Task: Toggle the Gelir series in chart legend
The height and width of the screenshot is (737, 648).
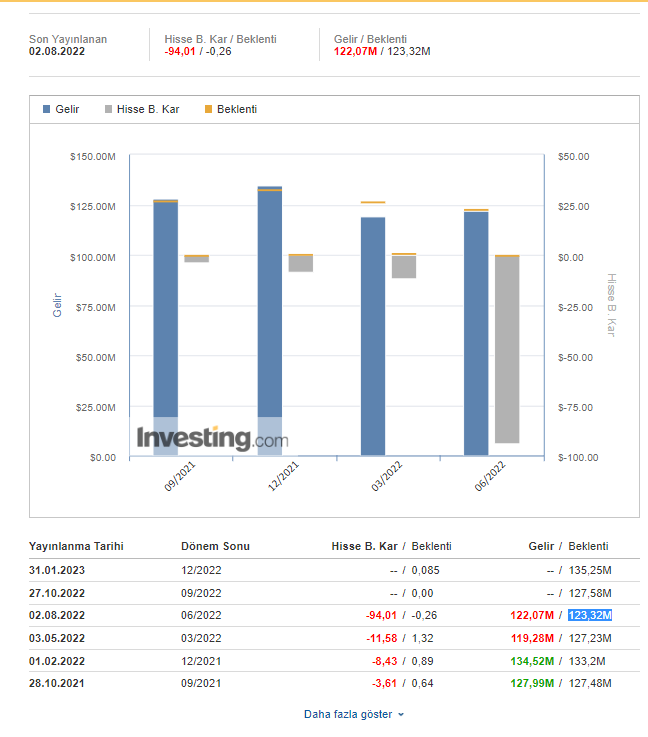Action: click(x=61, y=109)
